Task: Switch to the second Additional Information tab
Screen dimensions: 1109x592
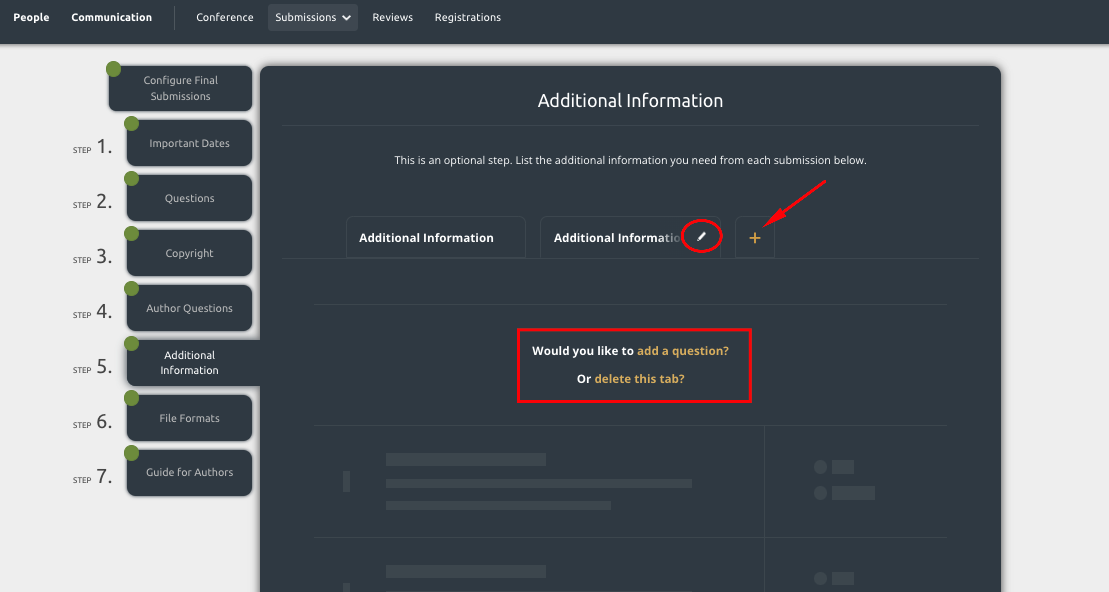Action: pos(615,238)
